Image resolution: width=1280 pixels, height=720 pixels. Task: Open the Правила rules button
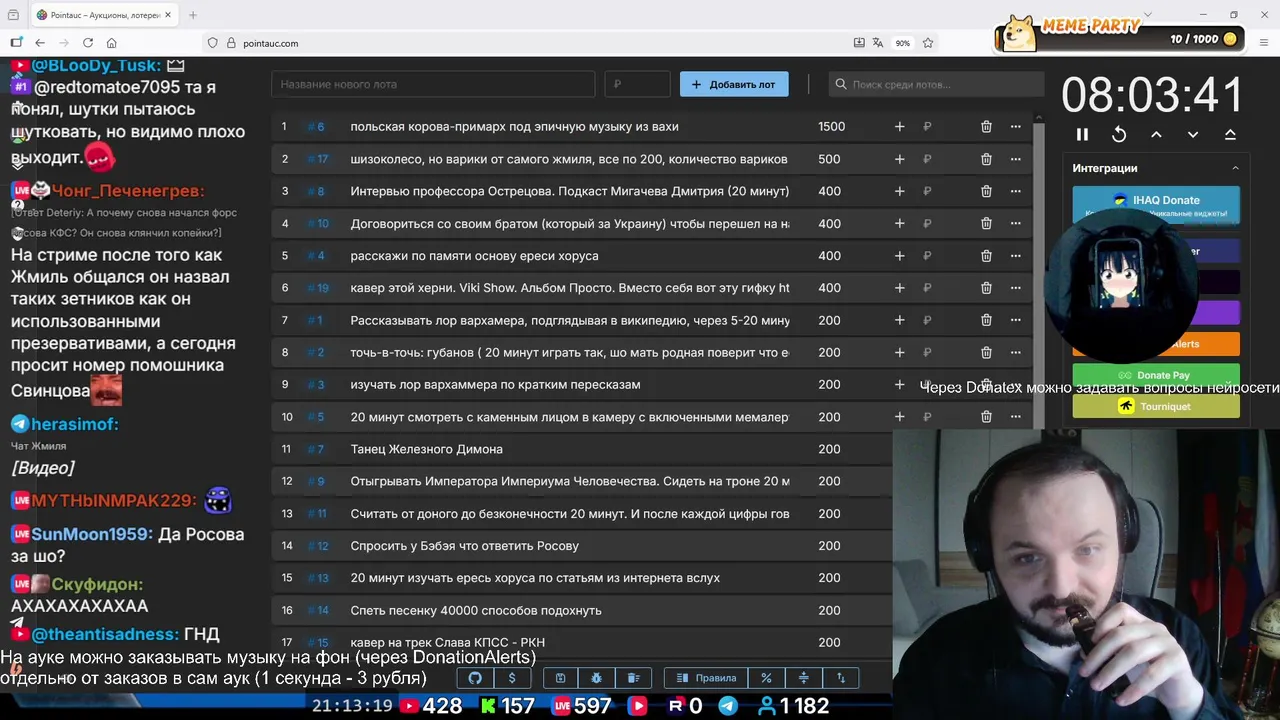[x=706, y=678]
